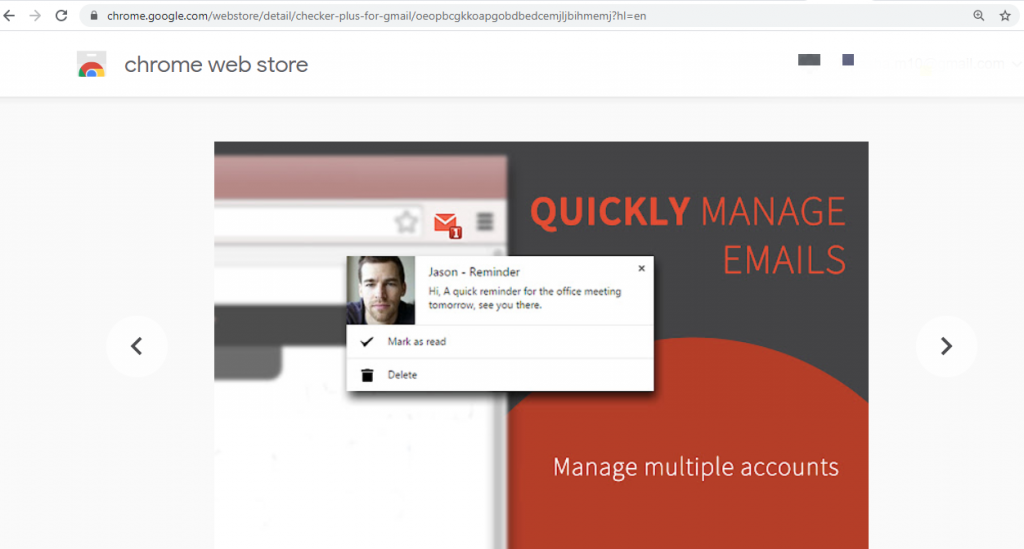The height and width of the screenshot is (549, 1024).
Task: Bookmark this page with star icon
Action: click(x=1005, y=16)
